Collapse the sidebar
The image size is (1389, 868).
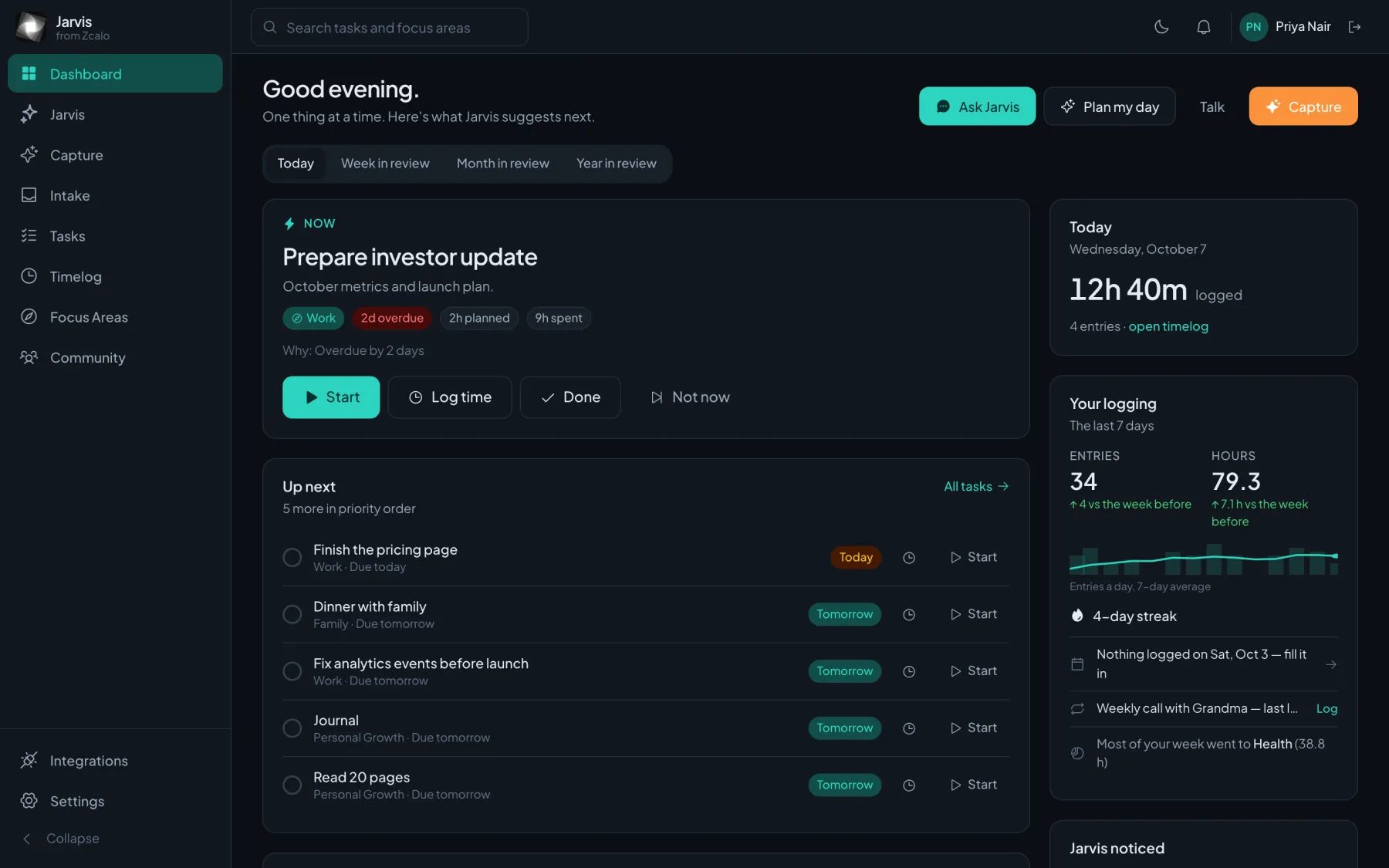tap(116, 839)
